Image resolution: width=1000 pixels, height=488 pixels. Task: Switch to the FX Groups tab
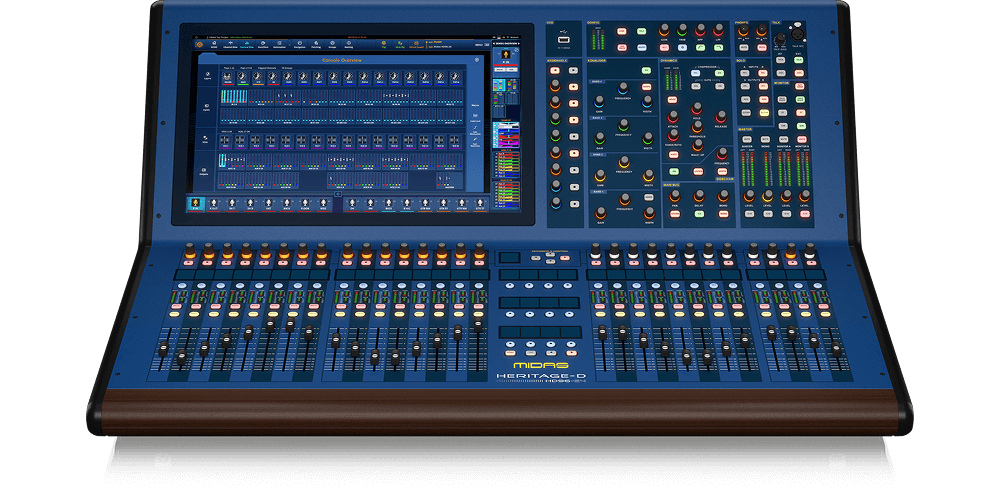click(287, 68)
